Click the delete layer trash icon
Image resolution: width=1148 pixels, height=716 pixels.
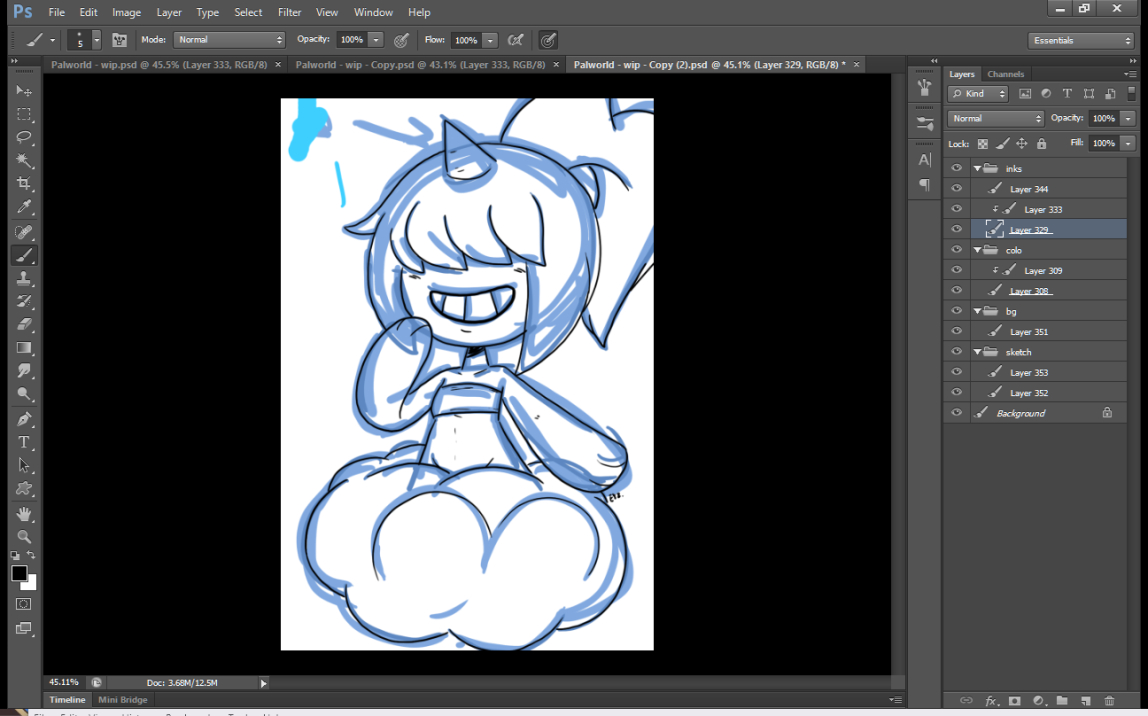click(x=1109, y=701)
